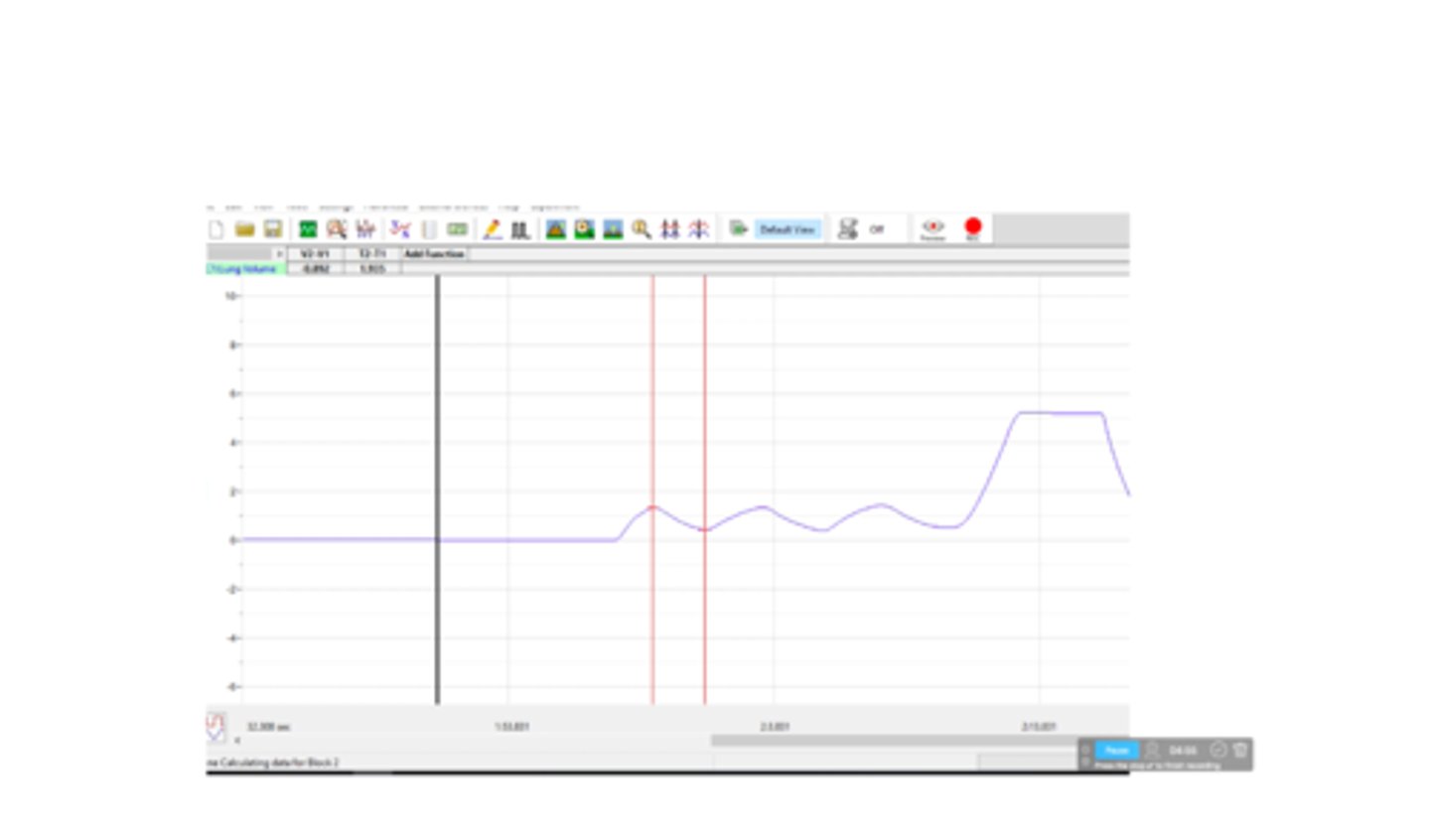Click the person icon in the recorder overlay
This screenshot has height=840, width=1430.
(1152, 751)
